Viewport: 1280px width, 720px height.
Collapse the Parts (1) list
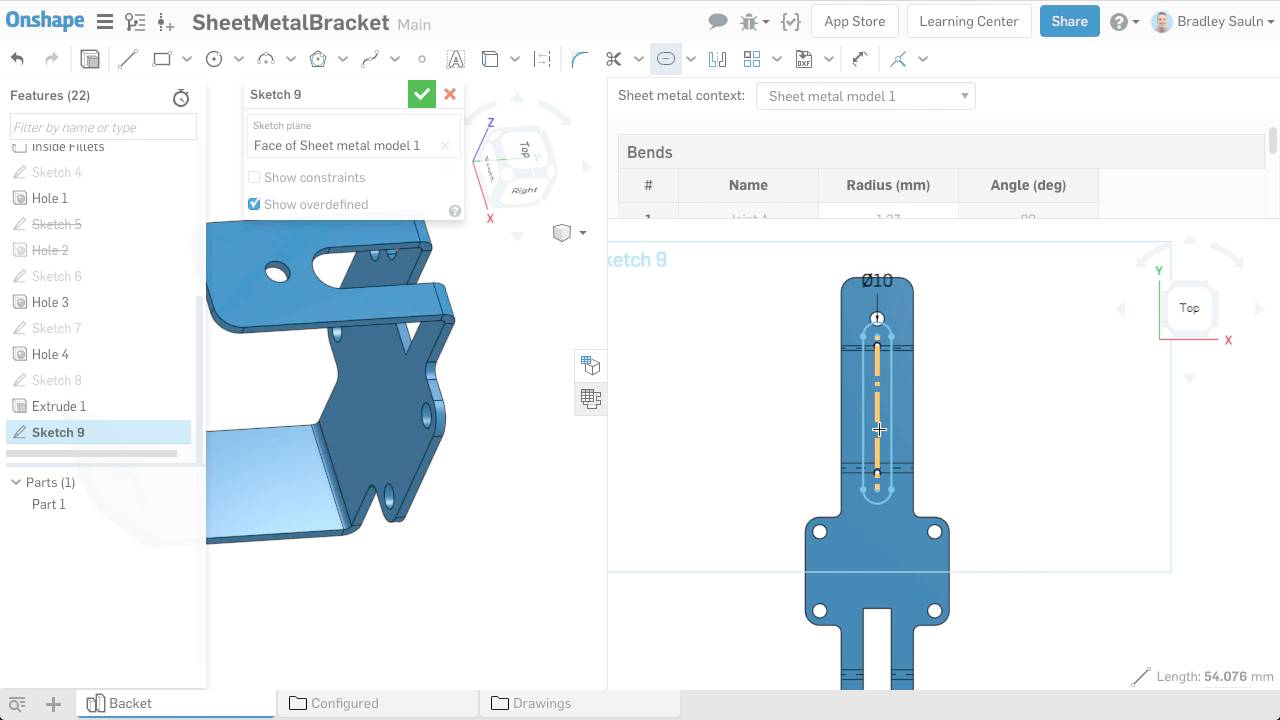point(16,482)
